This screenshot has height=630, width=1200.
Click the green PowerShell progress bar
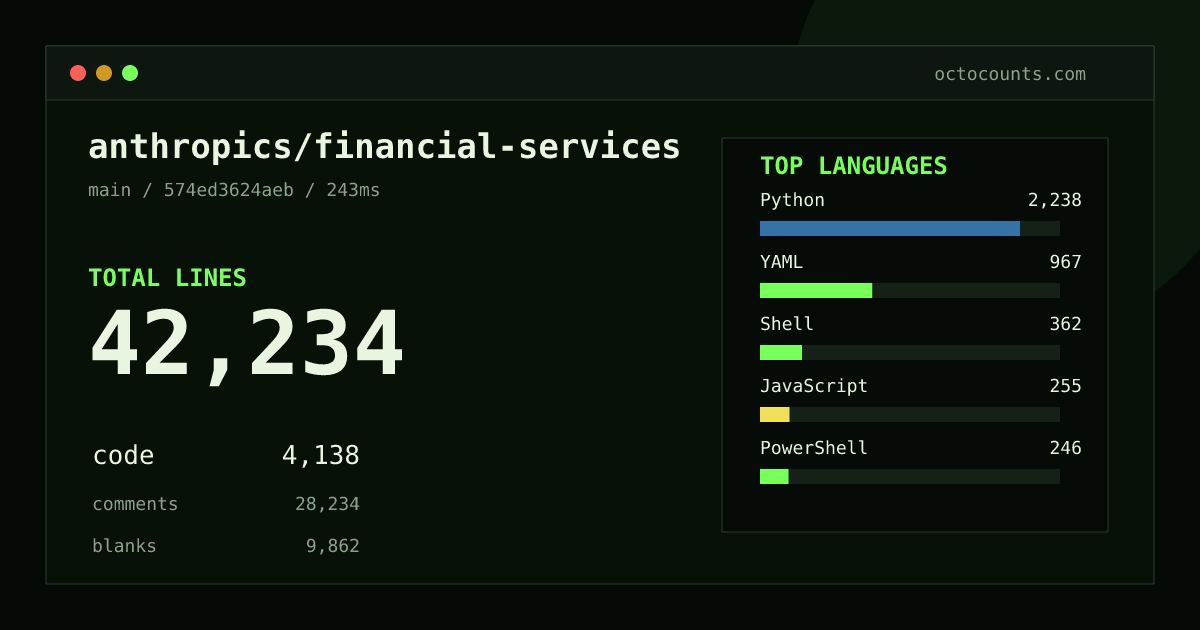[x=774, y=476]
